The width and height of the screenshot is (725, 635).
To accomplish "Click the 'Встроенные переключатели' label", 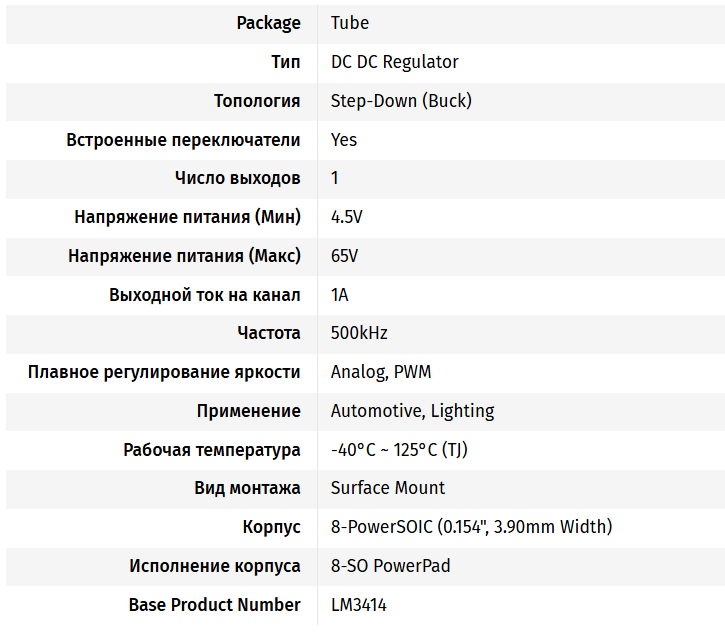I will (x=183, y=140).
